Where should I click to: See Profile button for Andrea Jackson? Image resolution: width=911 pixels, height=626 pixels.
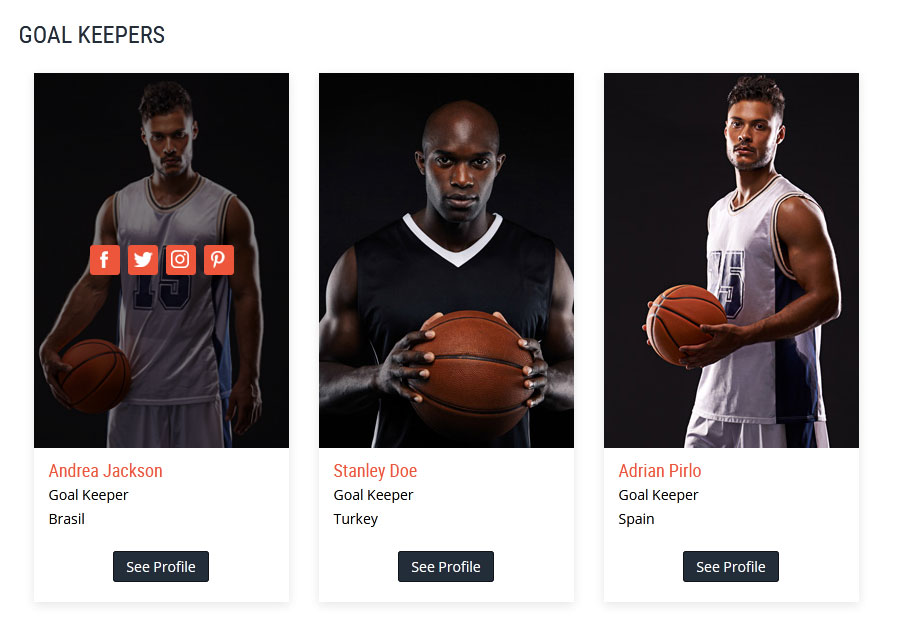point(161,567)
